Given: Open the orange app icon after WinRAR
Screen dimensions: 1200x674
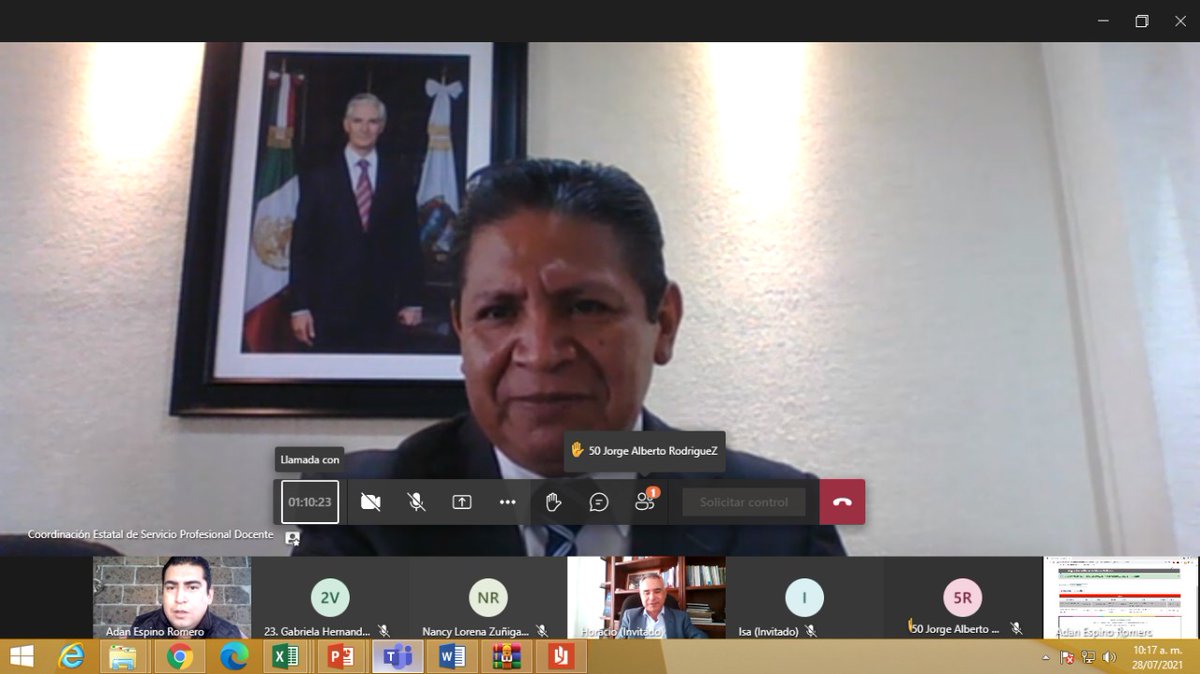Looking at the screenshot, I should pyautogui.click(x=561, y=656).
